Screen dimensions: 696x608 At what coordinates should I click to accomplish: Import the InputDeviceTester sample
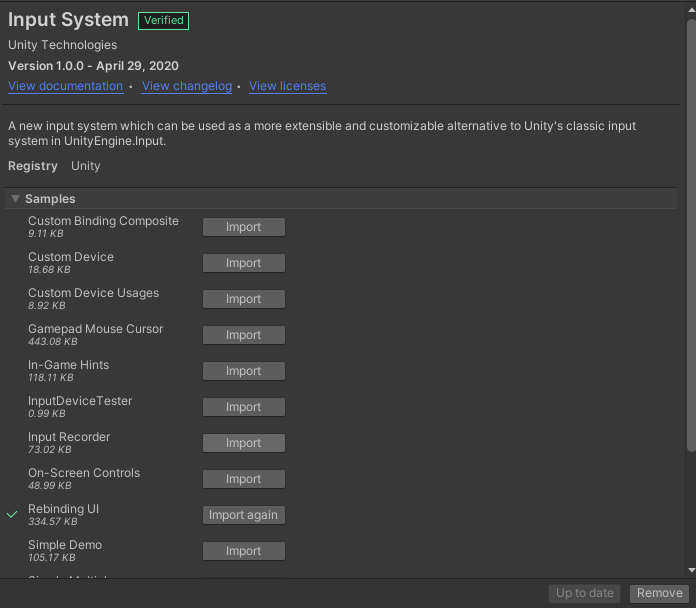(243, 407)
